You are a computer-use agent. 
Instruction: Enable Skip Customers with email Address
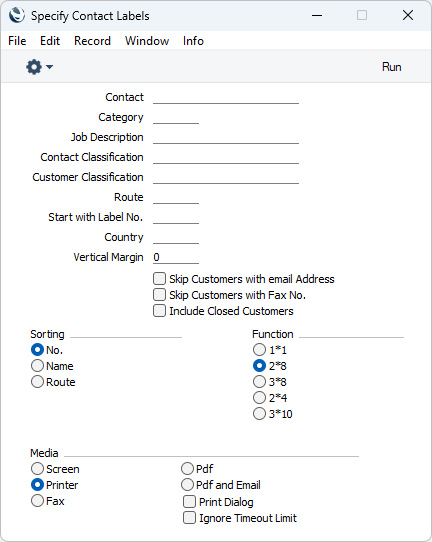click(x=159, y=279)
